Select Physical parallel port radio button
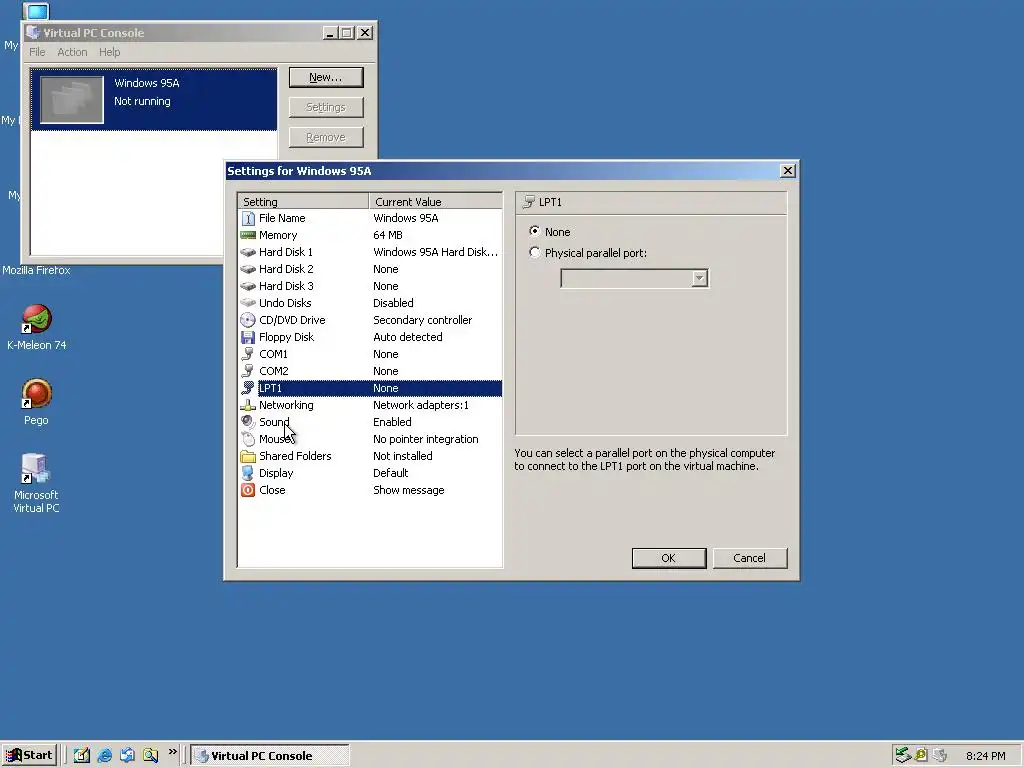The image size is (1024, 768). 535,252
